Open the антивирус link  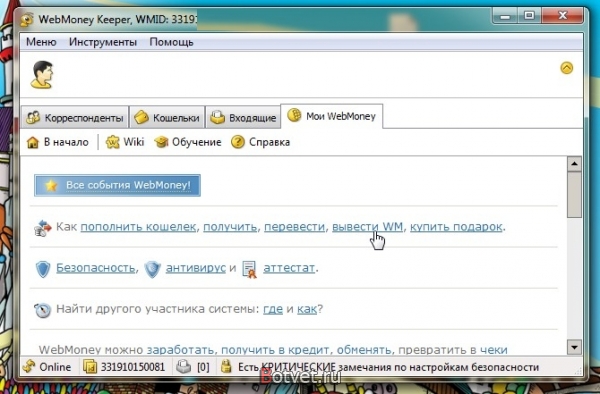tap(196, 268)
